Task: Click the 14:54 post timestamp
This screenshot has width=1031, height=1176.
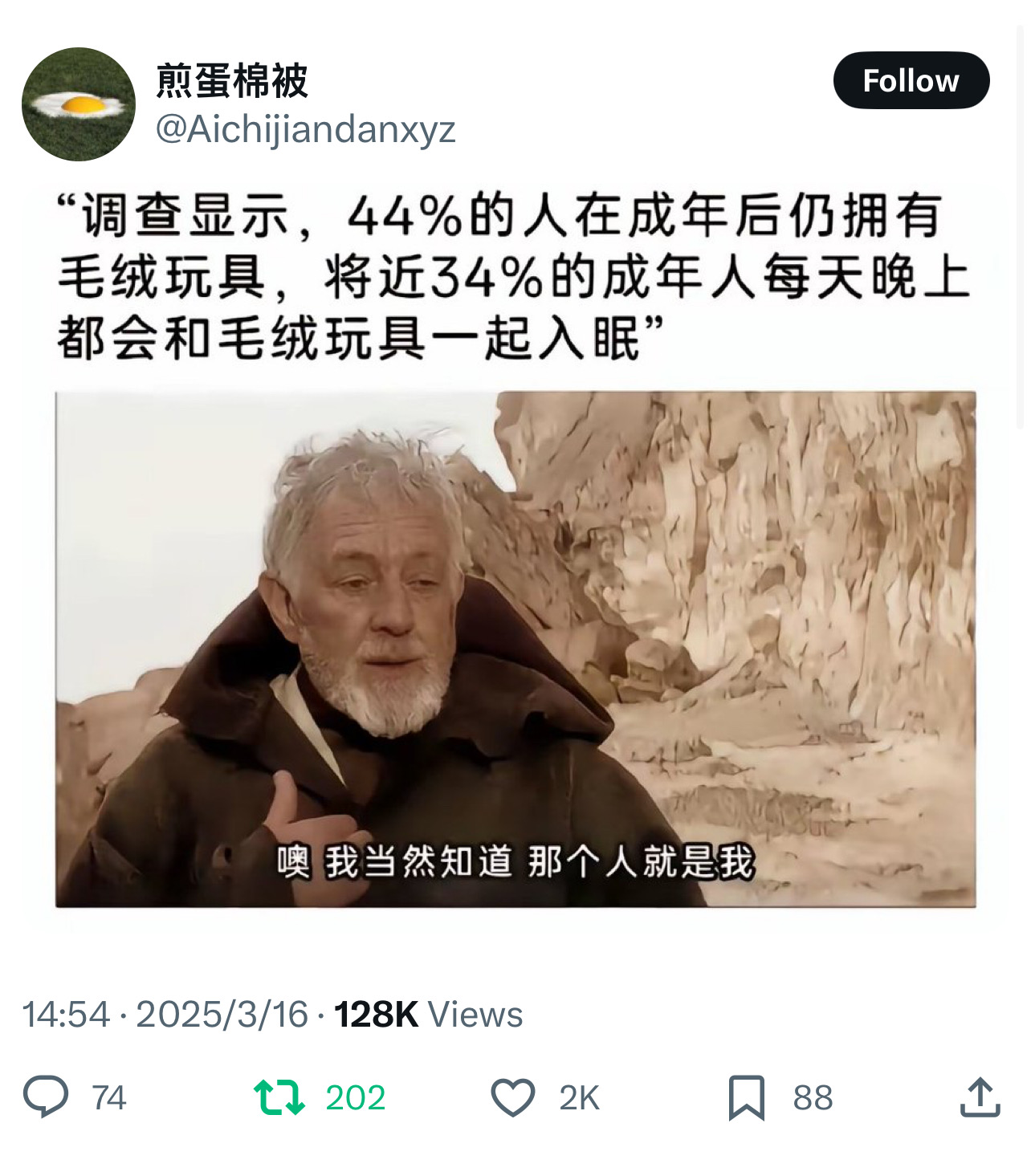Action: [66, 1014]
